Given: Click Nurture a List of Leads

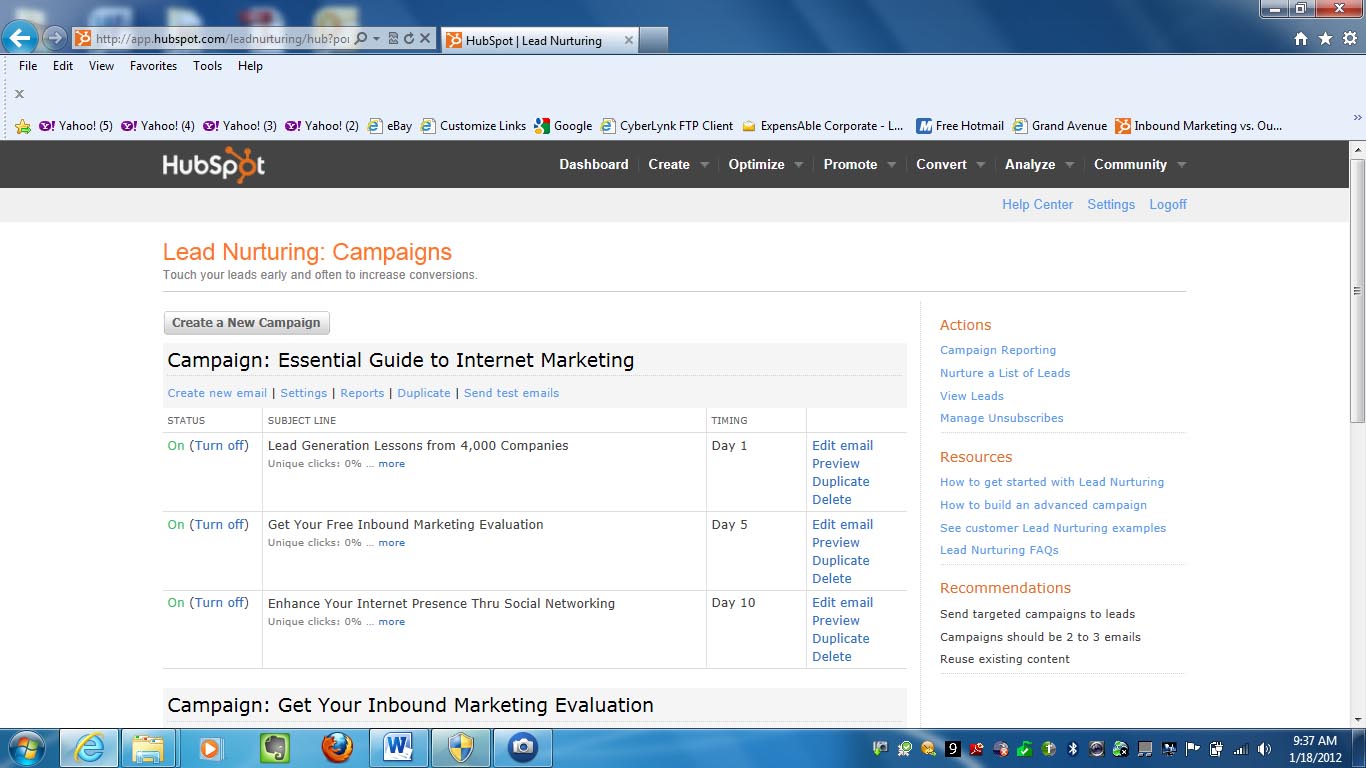Looking at the screenshot, I should tap(1005, 373).
